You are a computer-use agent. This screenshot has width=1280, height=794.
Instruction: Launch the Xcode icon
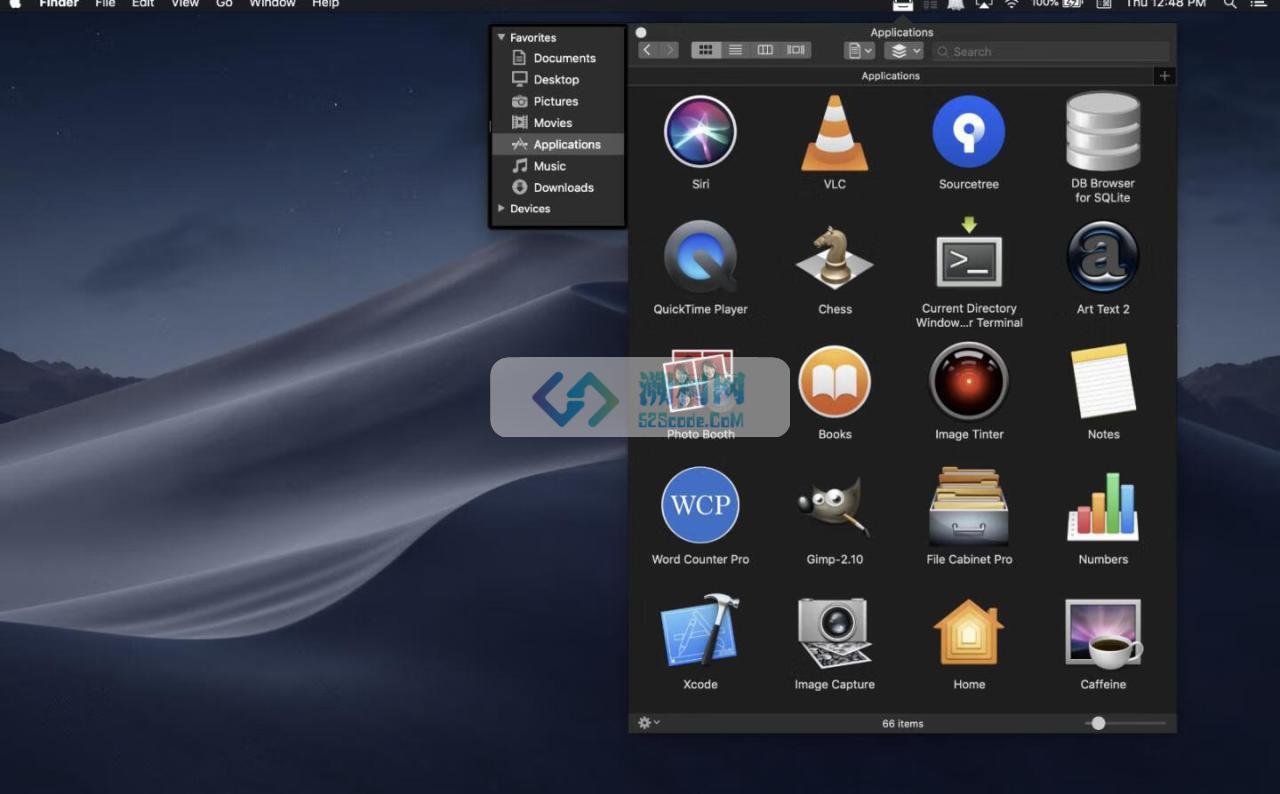coord(700,631)
